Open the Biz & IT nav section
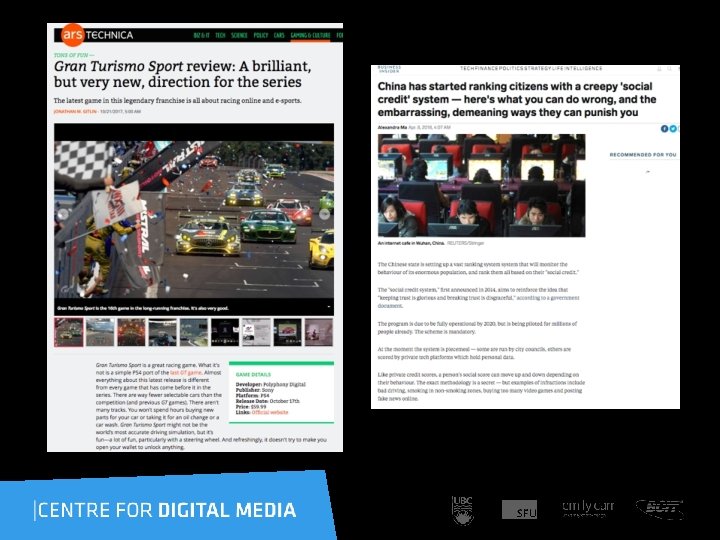The height and width of the screenshot is (540, 720). (201, 35)
